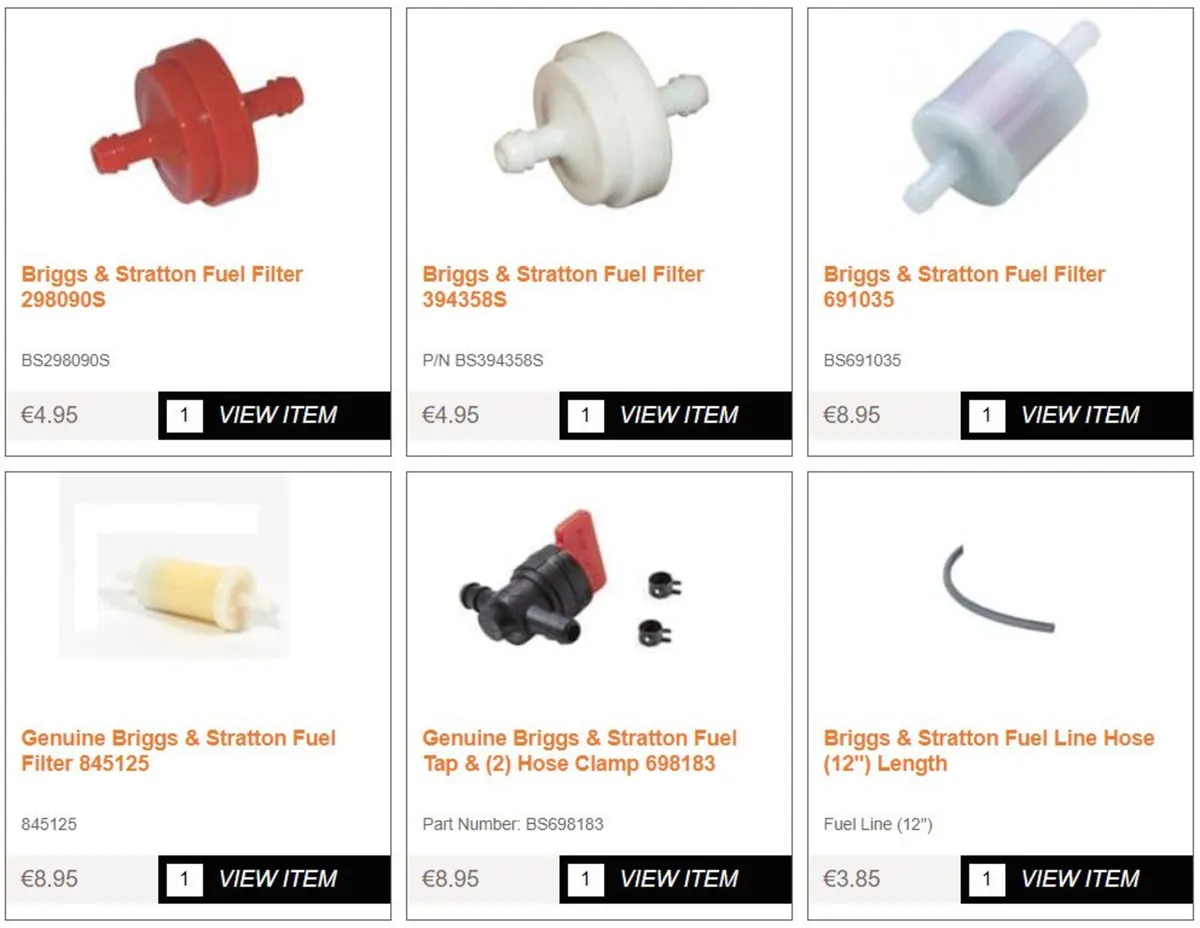This screenshot has width=1200, height=928.
Task: Open Briggs & Stratton Fuel Filter 691035 link
Action: tap(964, 287)
